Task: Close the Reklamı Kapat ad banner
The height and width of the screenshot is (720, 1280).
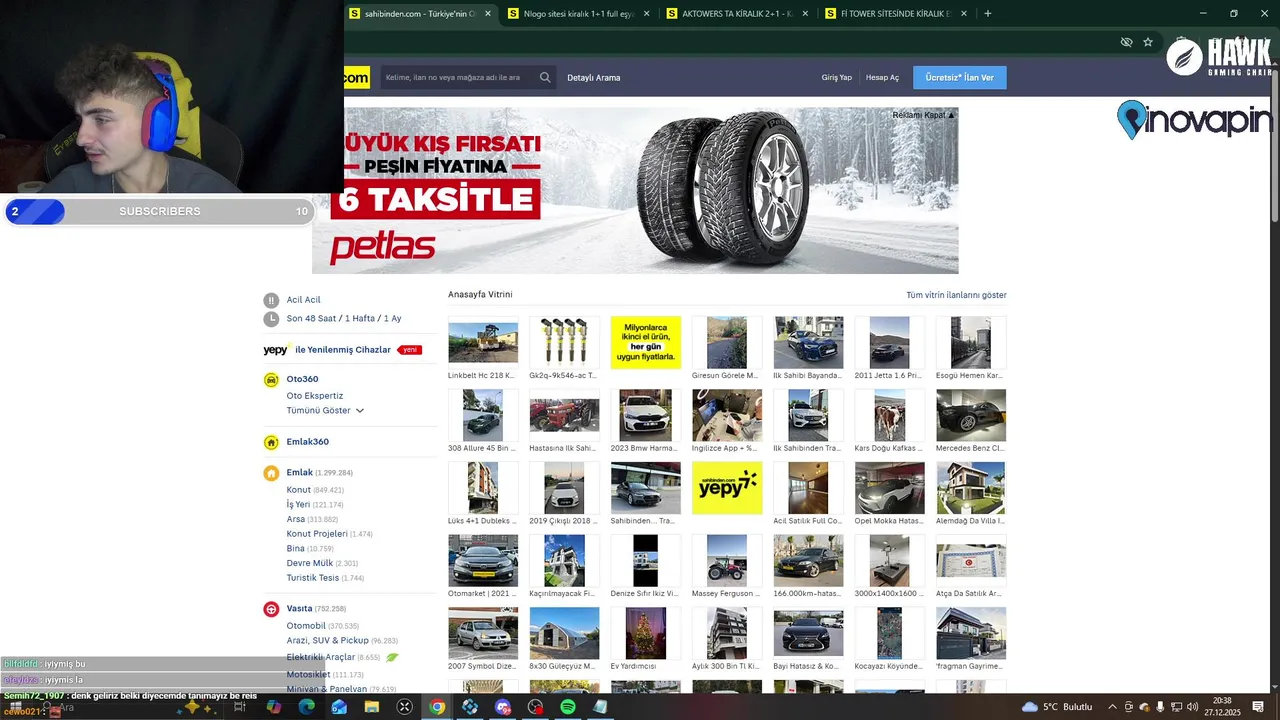Action: click(x=923, y=115)
